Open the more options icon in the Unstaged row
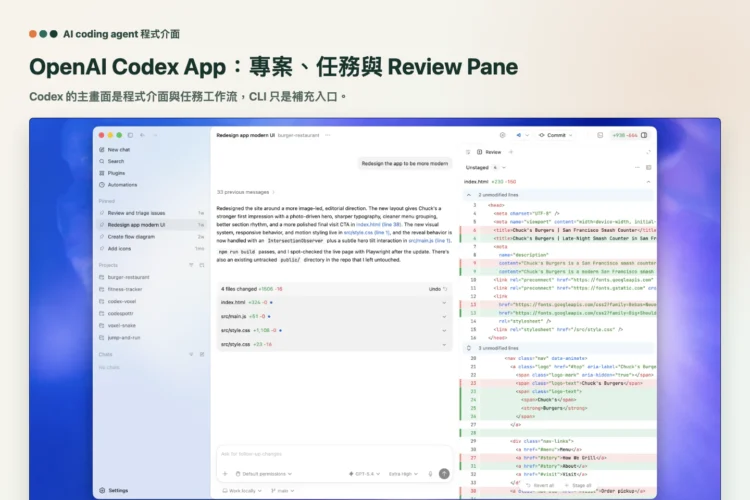The height and width of the screenshot is (500, 750). (637, 167)
